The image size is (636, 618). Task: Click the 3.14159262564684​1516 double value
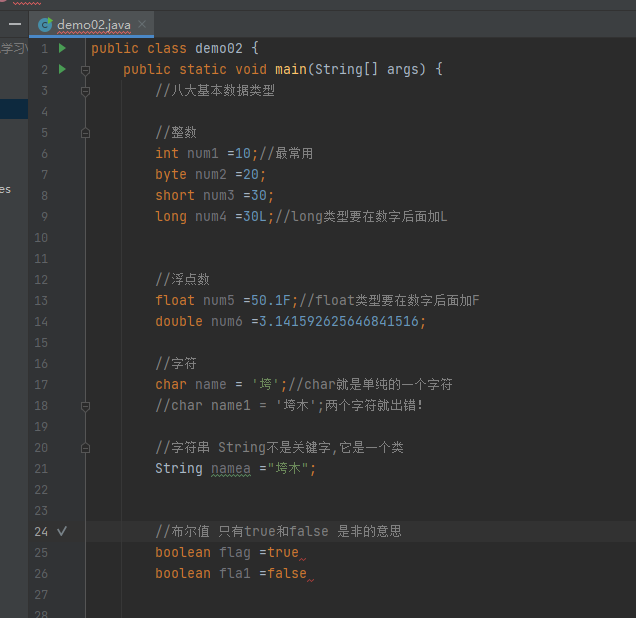[338, 322]
